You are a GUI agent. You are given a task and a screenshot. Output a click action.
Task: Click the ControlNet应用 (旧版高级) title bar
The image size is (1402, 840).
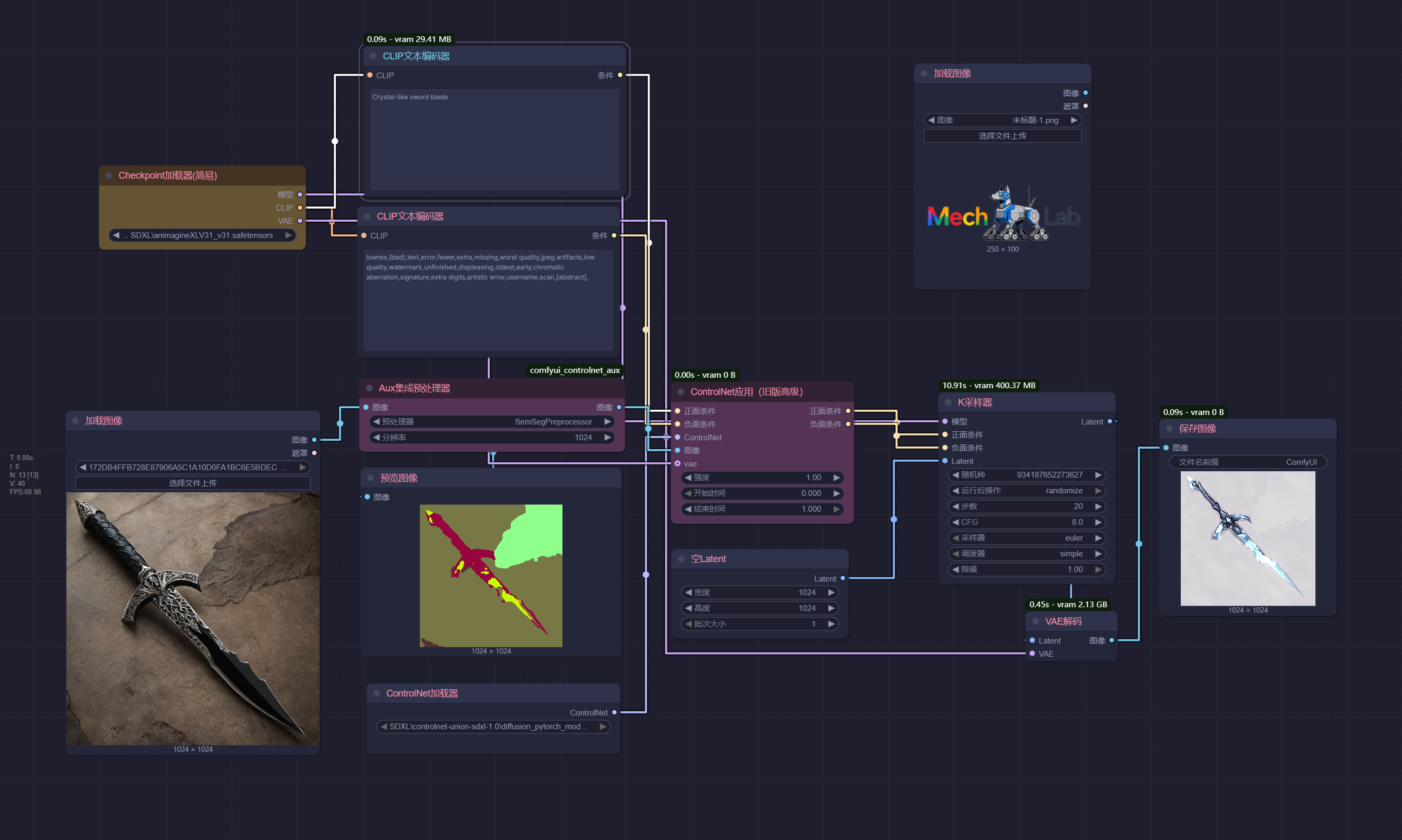tap(746, 392)
